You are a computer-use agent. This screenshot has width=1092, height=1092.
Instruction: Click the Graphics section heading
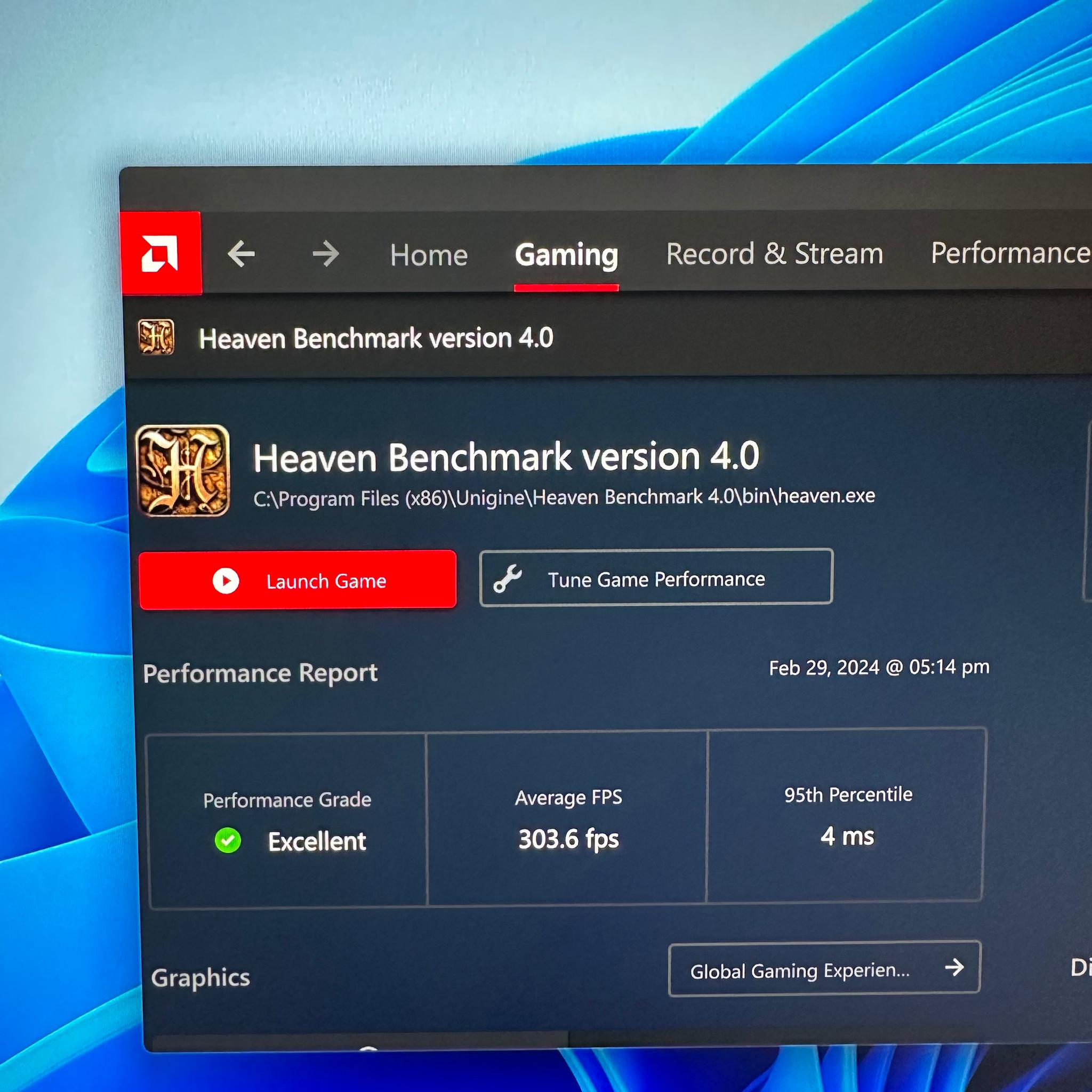pos(201,978)
